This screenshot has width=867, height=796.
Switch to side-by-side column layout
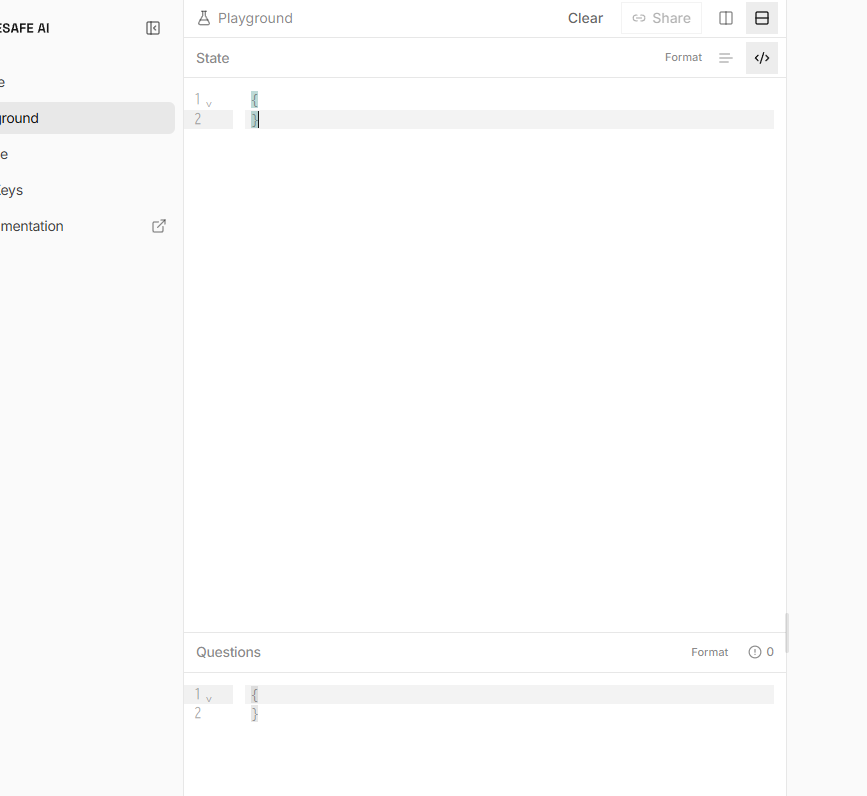[x=726, y=18]
